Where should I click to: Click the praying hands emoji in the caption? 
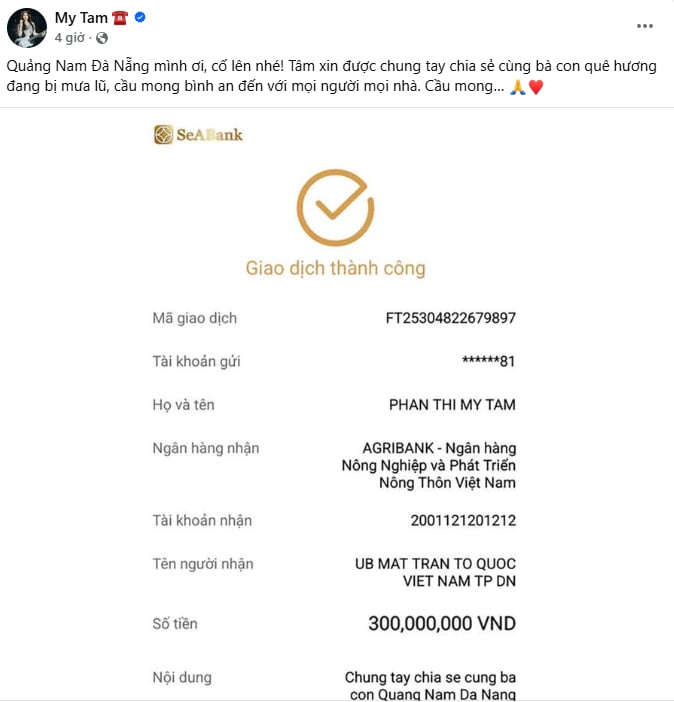[517, 87]
